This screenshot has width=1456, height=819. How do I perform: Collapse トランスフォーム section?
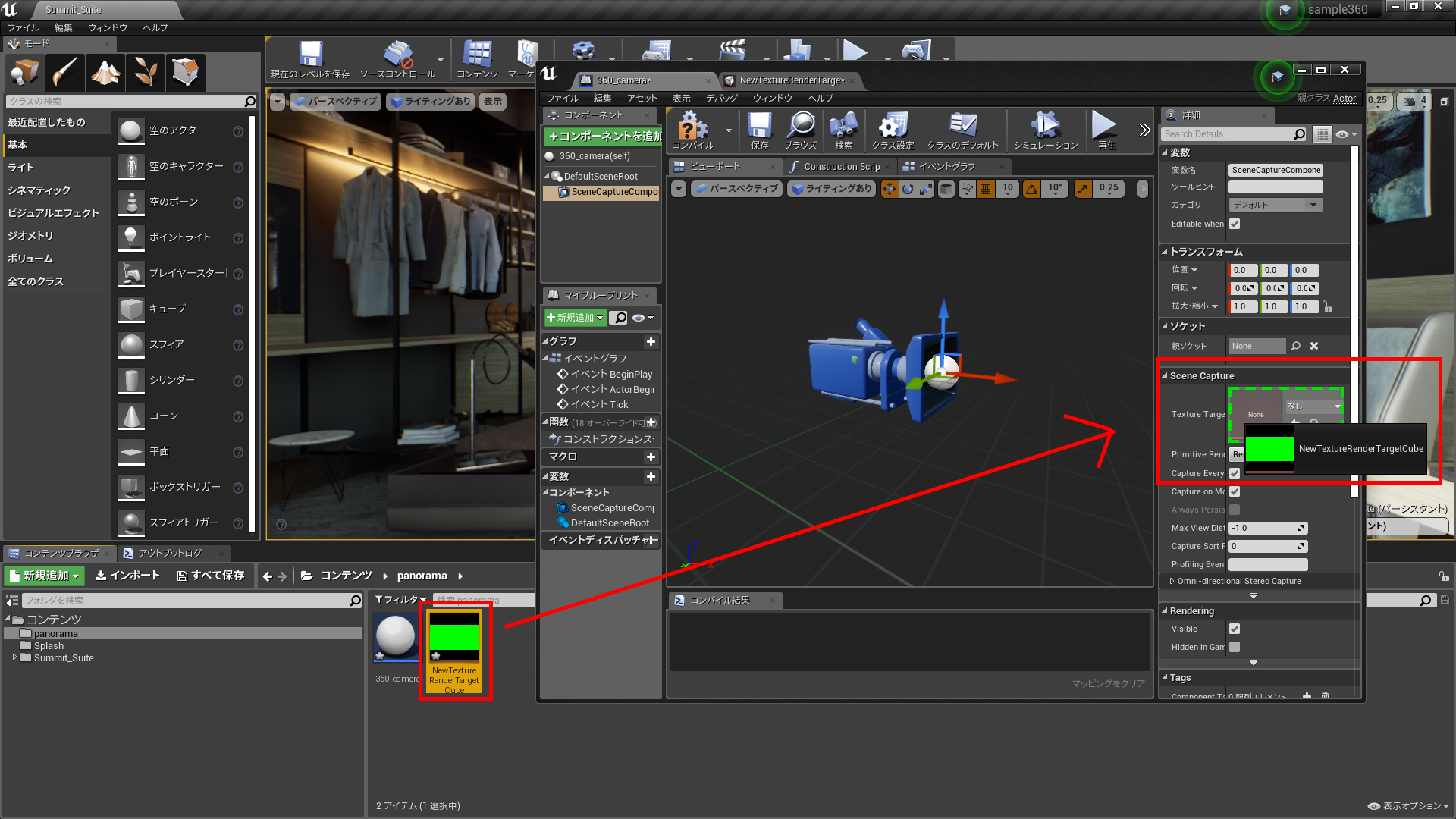1165,252
